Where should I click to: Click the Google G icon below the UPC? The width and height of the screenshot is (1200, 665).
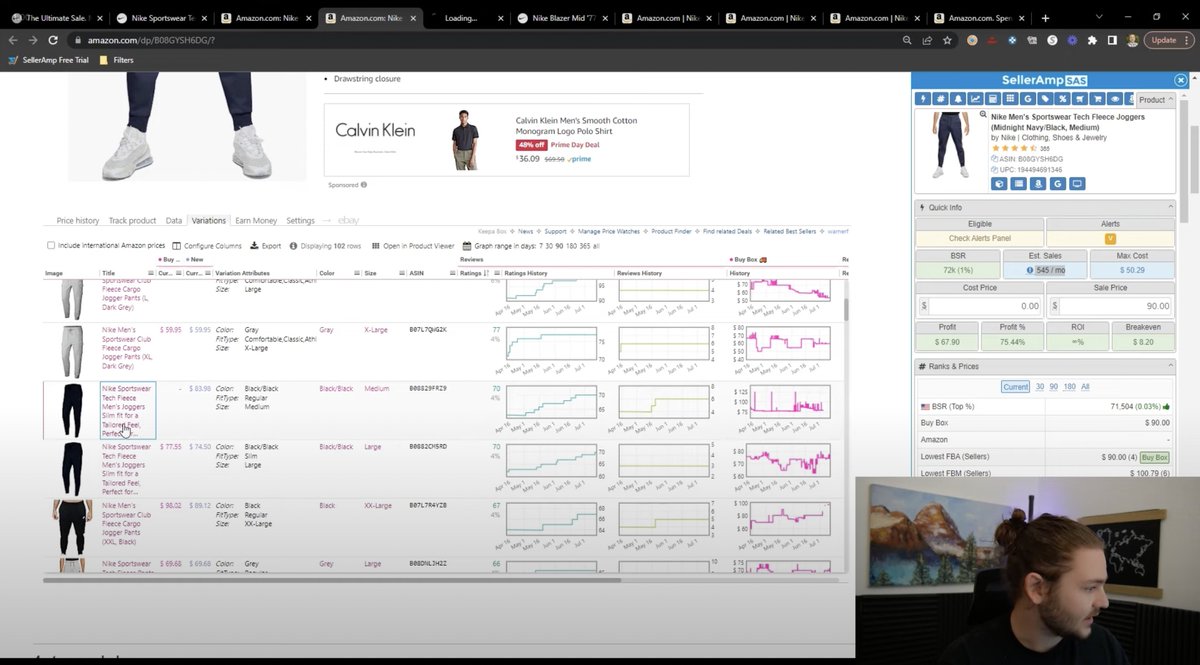point(1058,184)
